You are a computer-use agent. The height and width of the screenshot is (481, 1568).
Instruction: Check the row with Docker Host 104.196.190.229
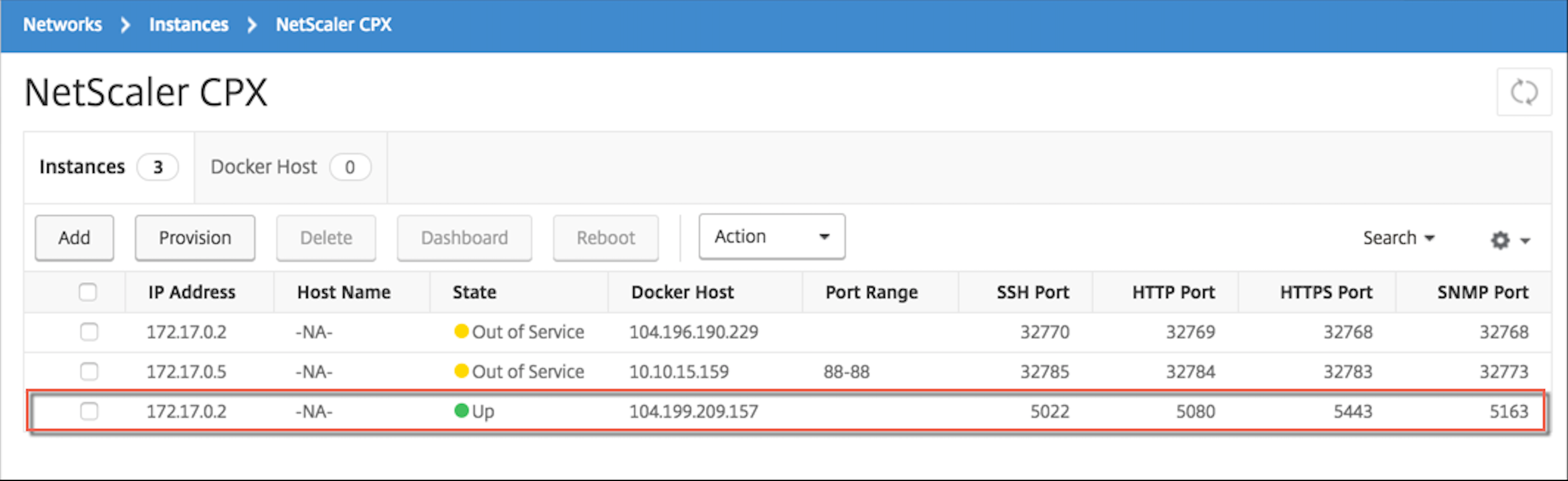89,332
